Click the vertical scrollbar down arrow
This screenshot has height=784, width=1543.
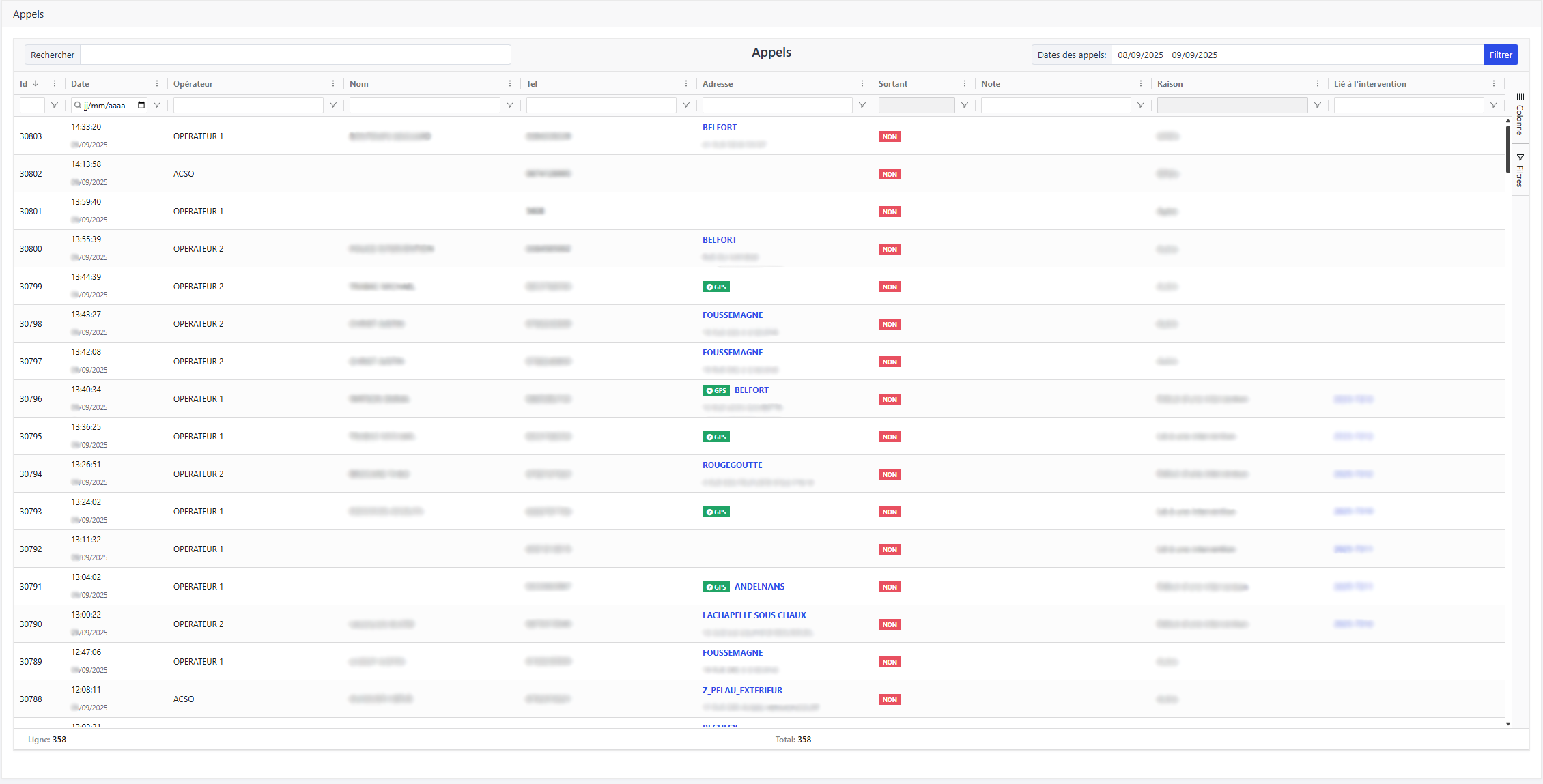coord(1508,724)
